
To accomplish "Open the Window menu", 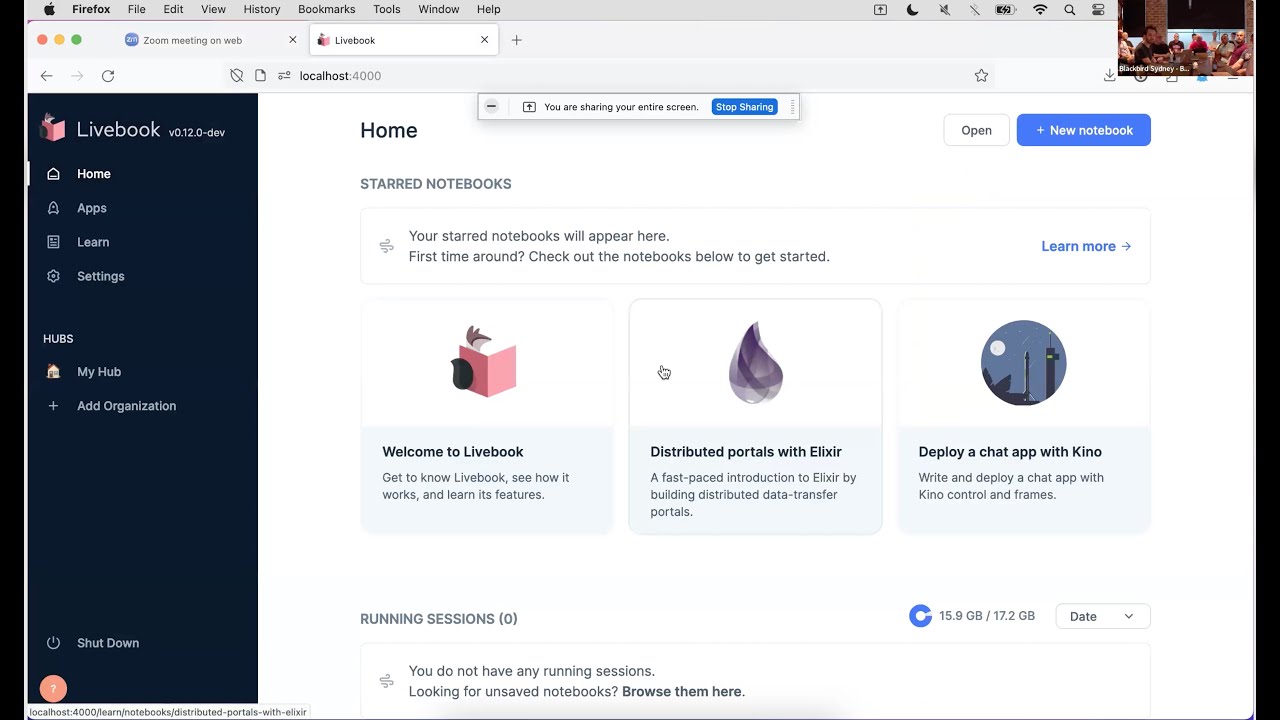I will point(439,9).
